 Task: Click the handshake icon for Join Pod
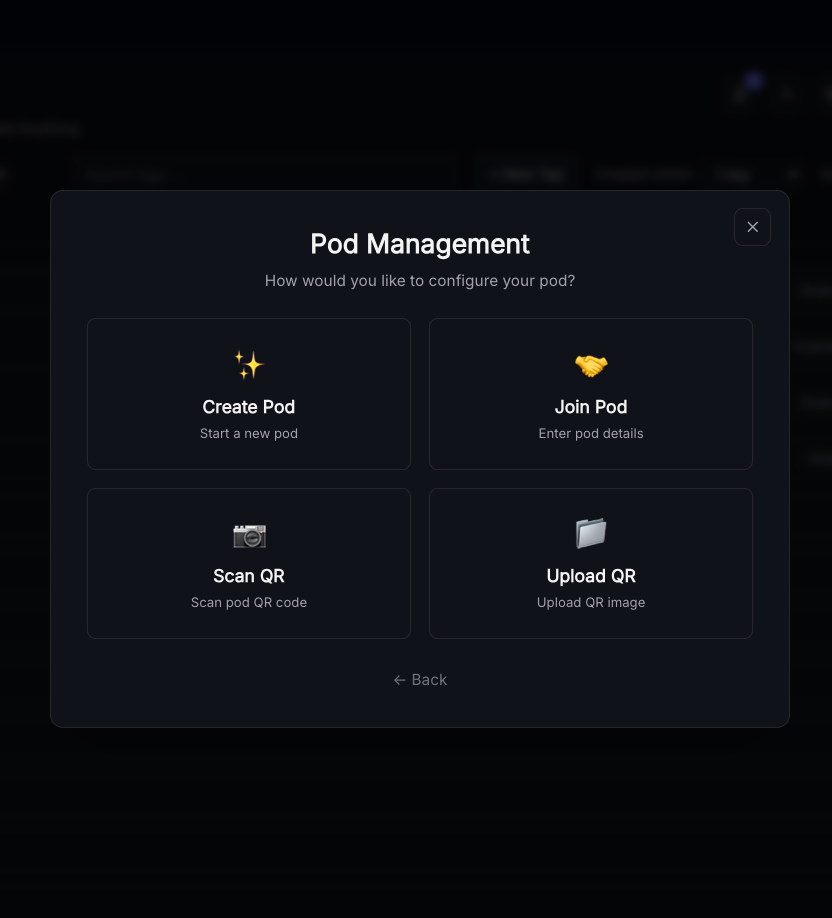[591, 366]
